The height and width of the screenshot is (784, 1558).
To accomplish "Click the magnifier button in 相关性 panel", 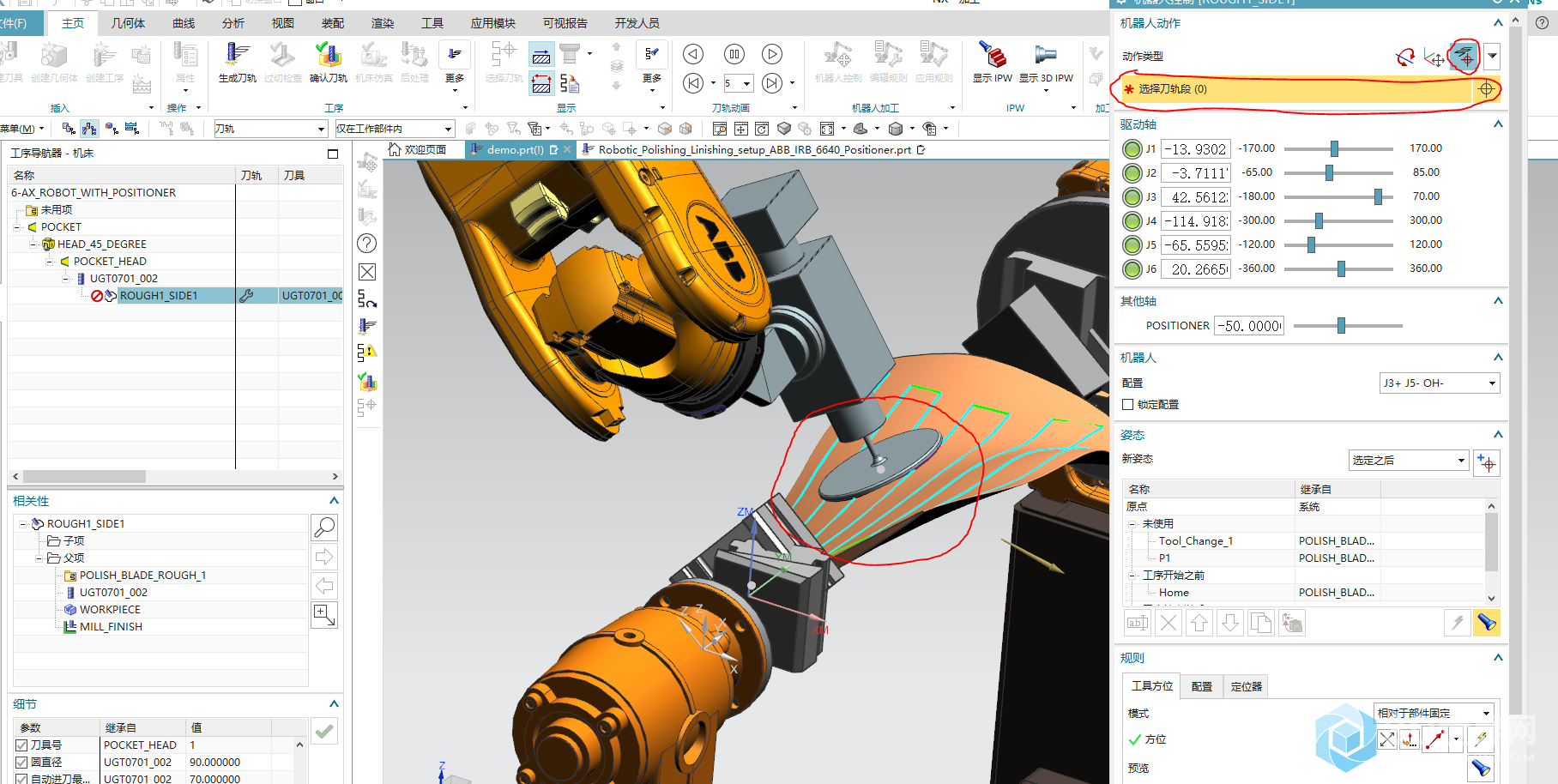I will [x=324, y=527].
